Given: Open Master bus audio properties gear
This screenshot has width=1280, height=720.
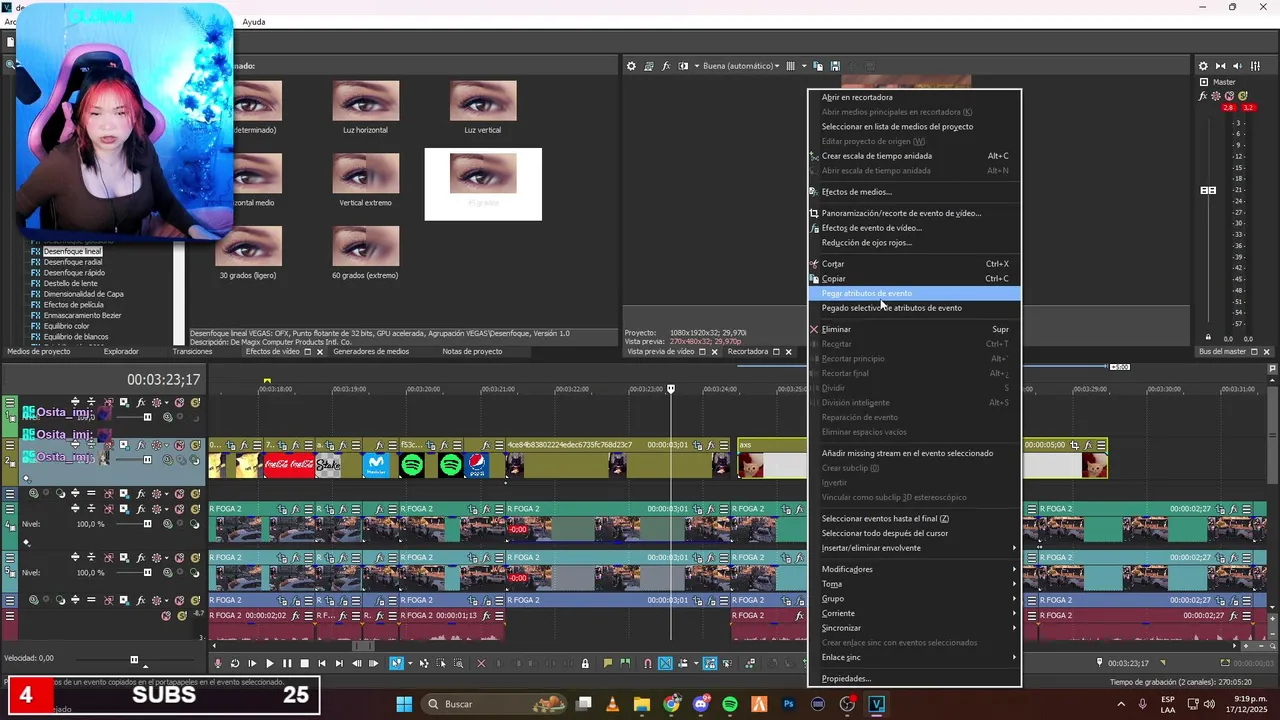Looking at the screenshot, I should click(1203, 66).
